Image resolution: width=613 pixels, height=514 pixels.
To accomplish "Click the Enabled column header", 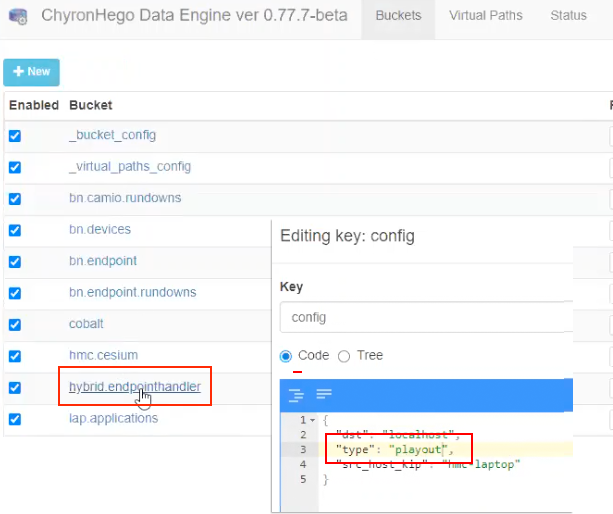I will coord(34,105).
